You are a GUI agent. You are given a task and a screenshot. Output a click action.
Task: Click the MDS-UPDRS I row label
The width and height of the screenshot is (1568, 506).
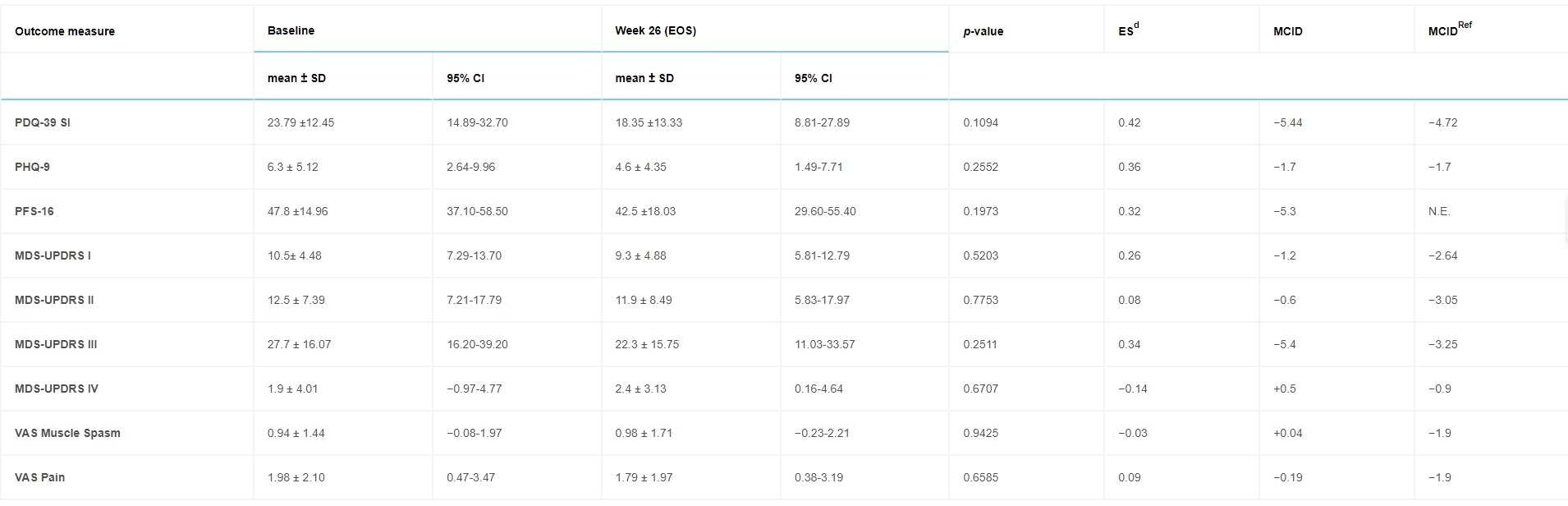point(53,255)
